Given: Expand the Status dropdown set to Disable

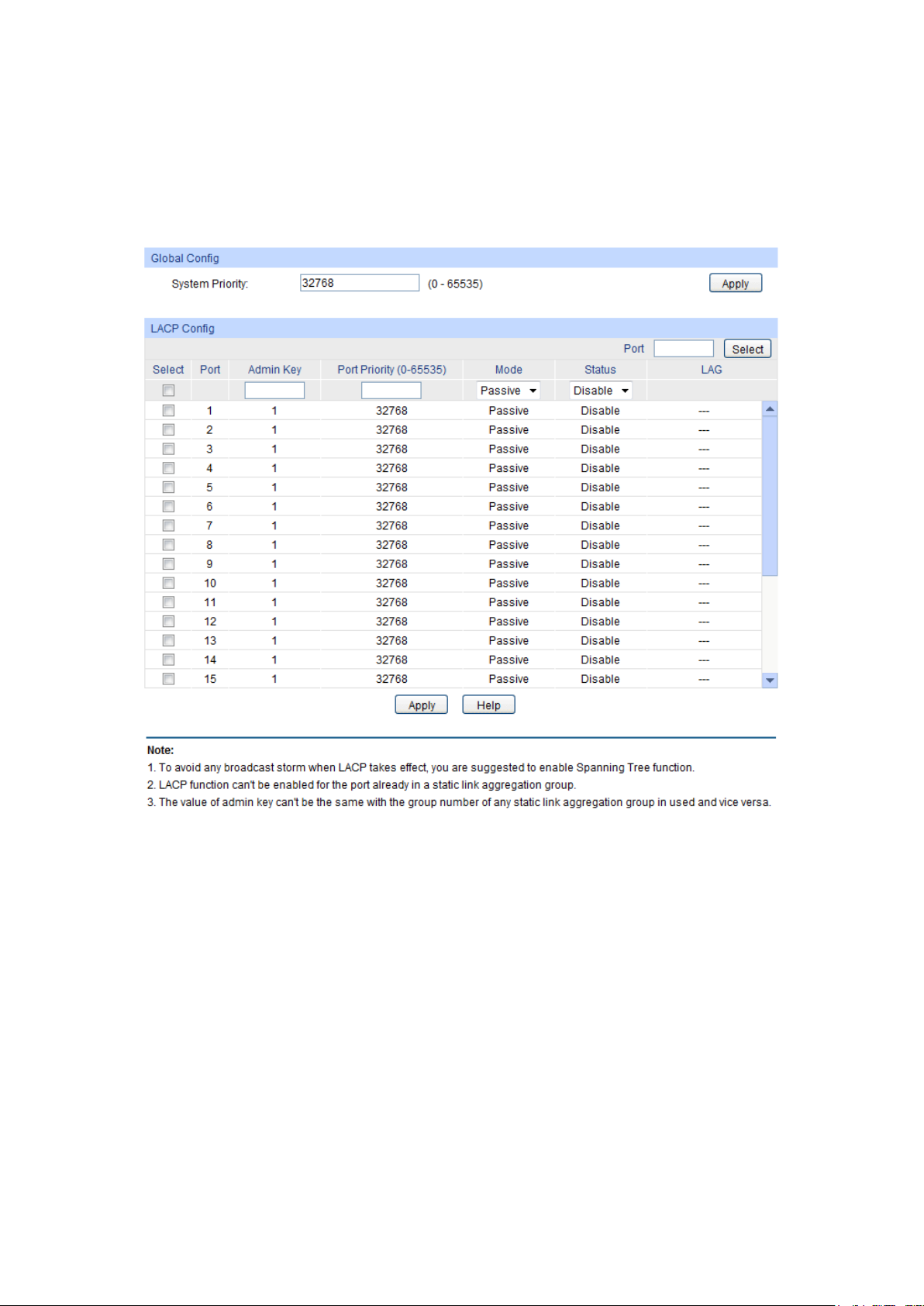Looking at the screenshot, I should (x=601, y=391).
